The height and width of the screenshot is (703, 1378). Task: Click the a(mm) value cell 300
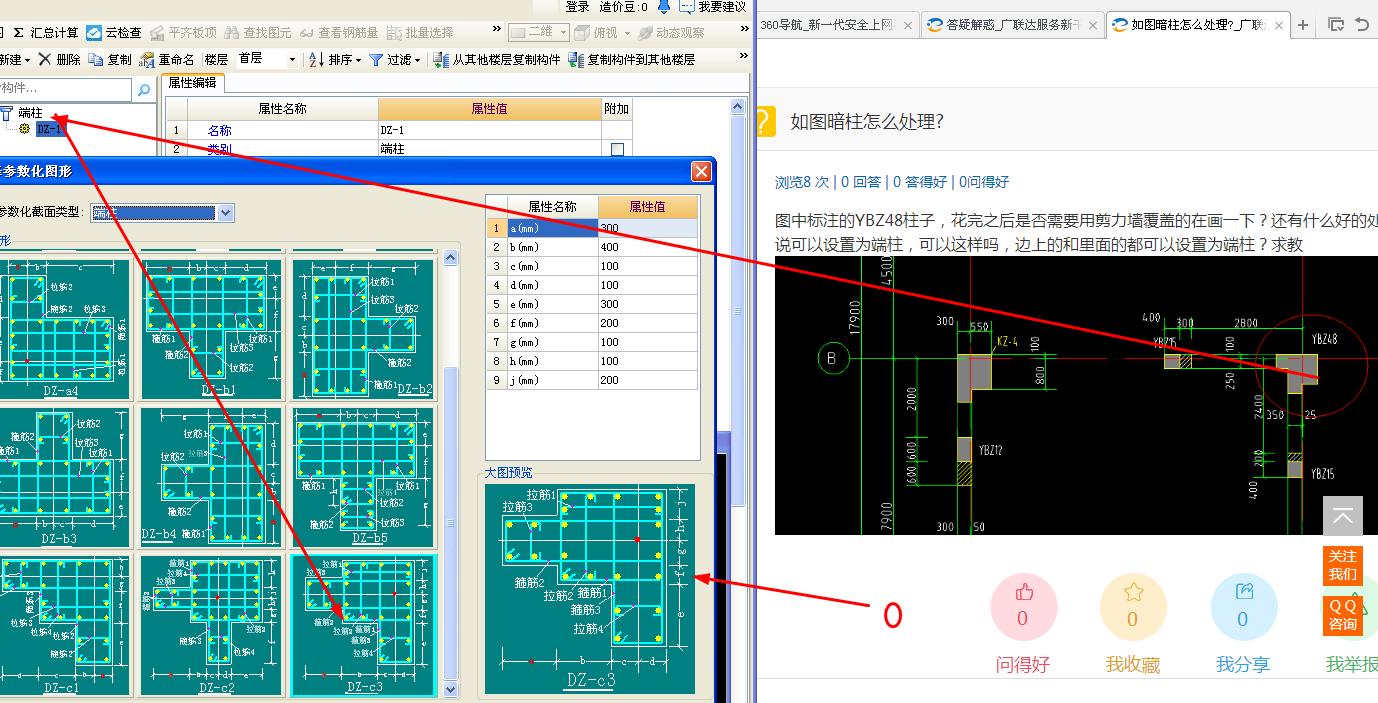pyautogui.click(x=648, y=228)
